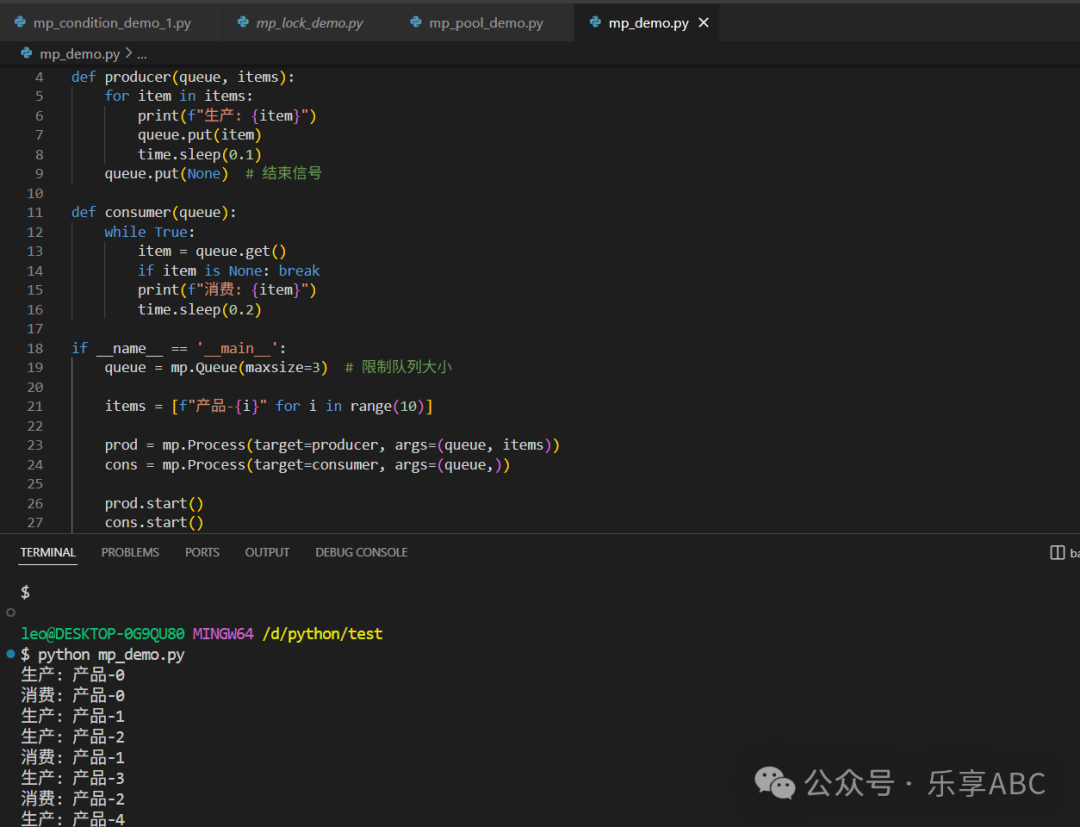This screenshot has width=1080, height=827.
Task: Switch to the PROBLEMS panel tab
Action: pyautogui.click(x=130, y=552)
